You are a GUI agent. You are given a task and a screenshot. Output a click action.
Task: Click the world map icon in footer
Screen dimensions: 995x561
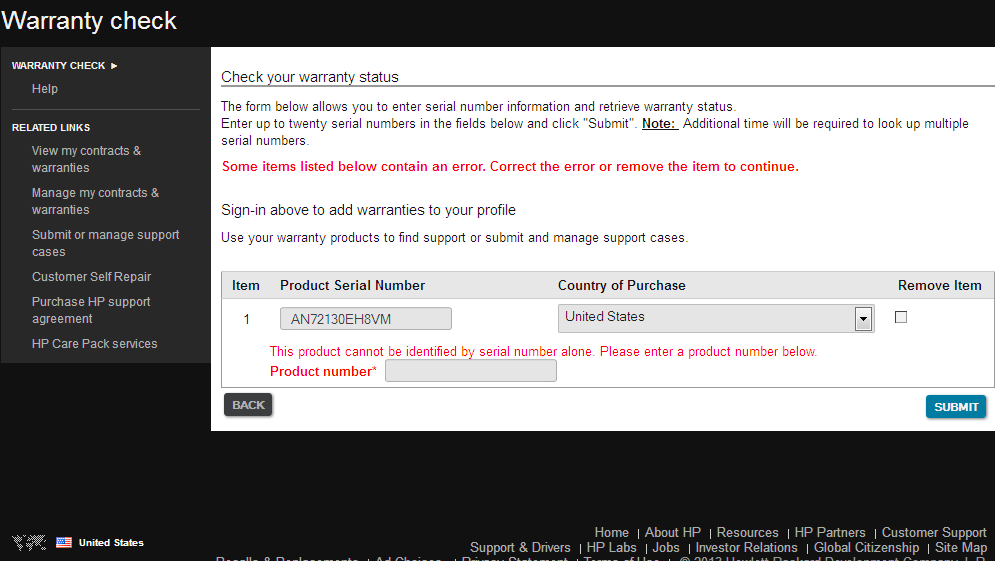click(x=29, y=542)
